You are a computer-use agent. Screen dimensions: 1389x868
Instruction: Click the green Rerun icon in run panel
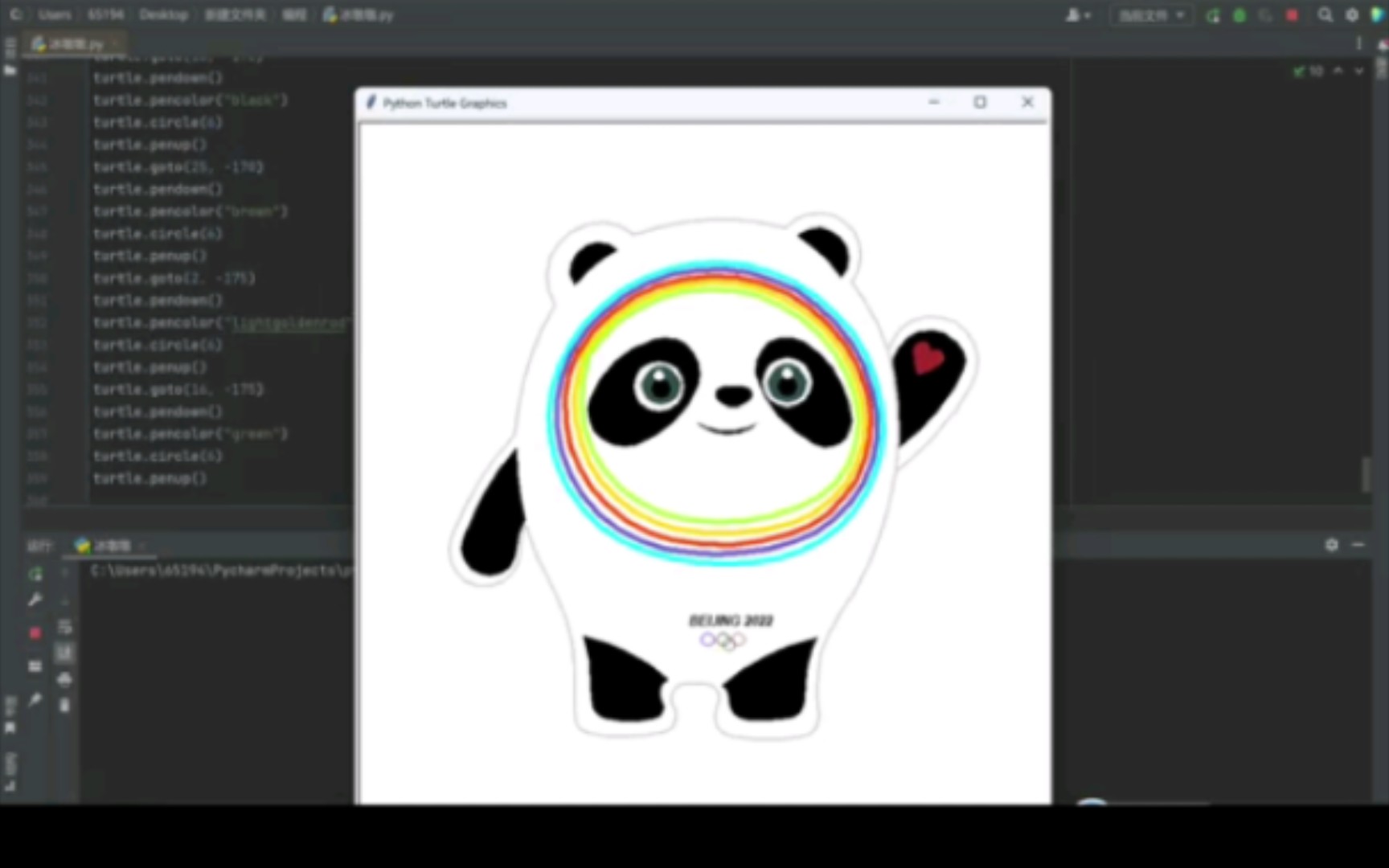coord(35,575)
